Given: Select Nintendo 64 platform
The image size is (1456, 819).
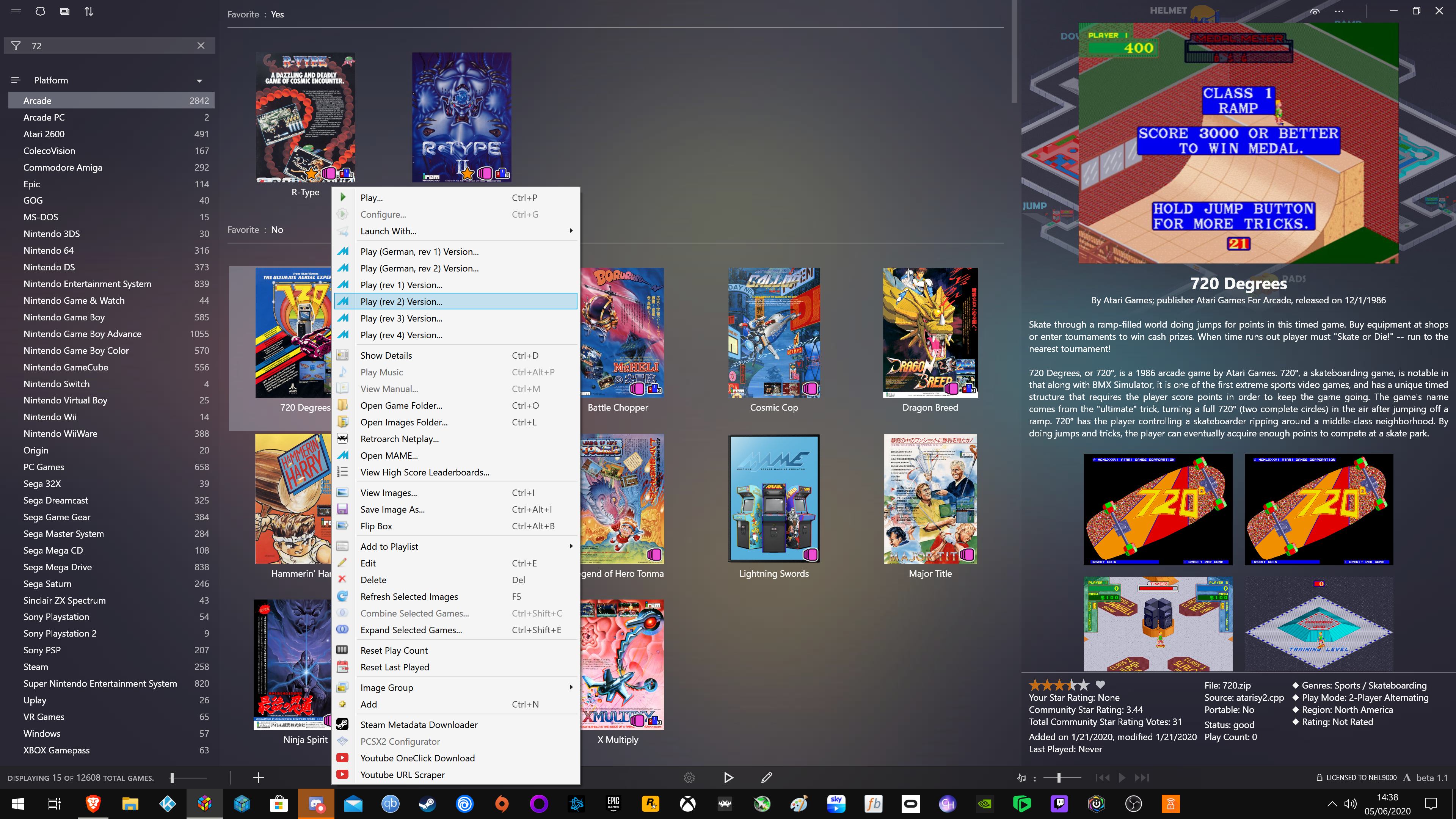Looking at the screenshot, I should coord(111,250).
